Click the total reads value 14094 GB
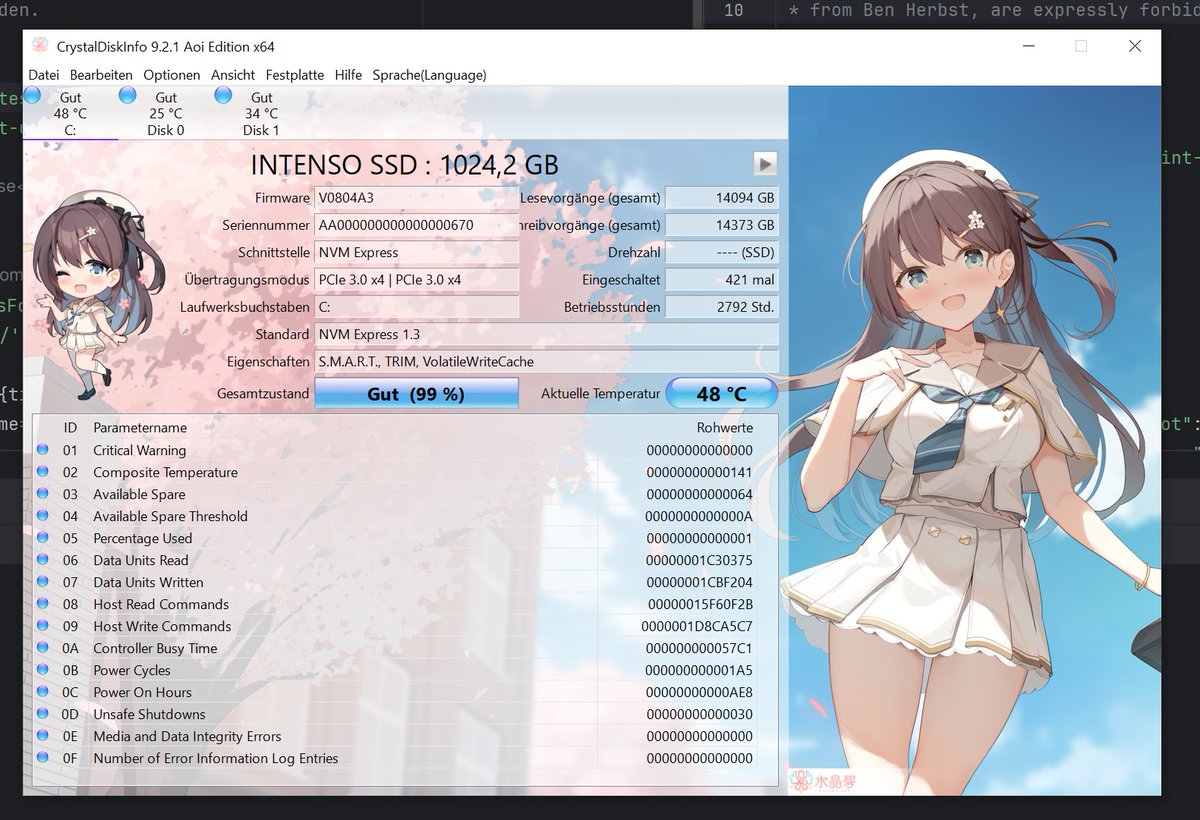The width and height of the screenshot is (1200, 820). (x=721, y=198)
